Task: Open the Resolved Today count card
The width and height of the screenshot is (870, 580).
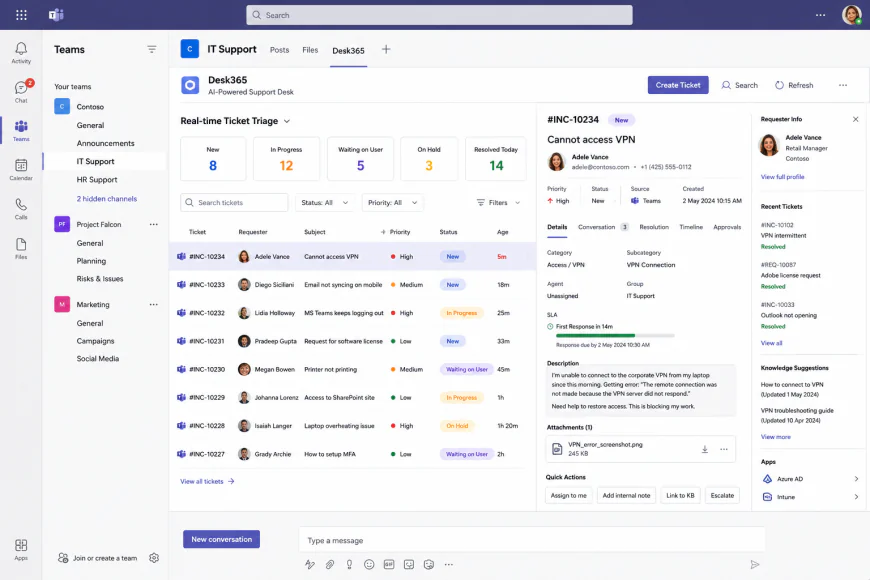Action: pos(496,159)
